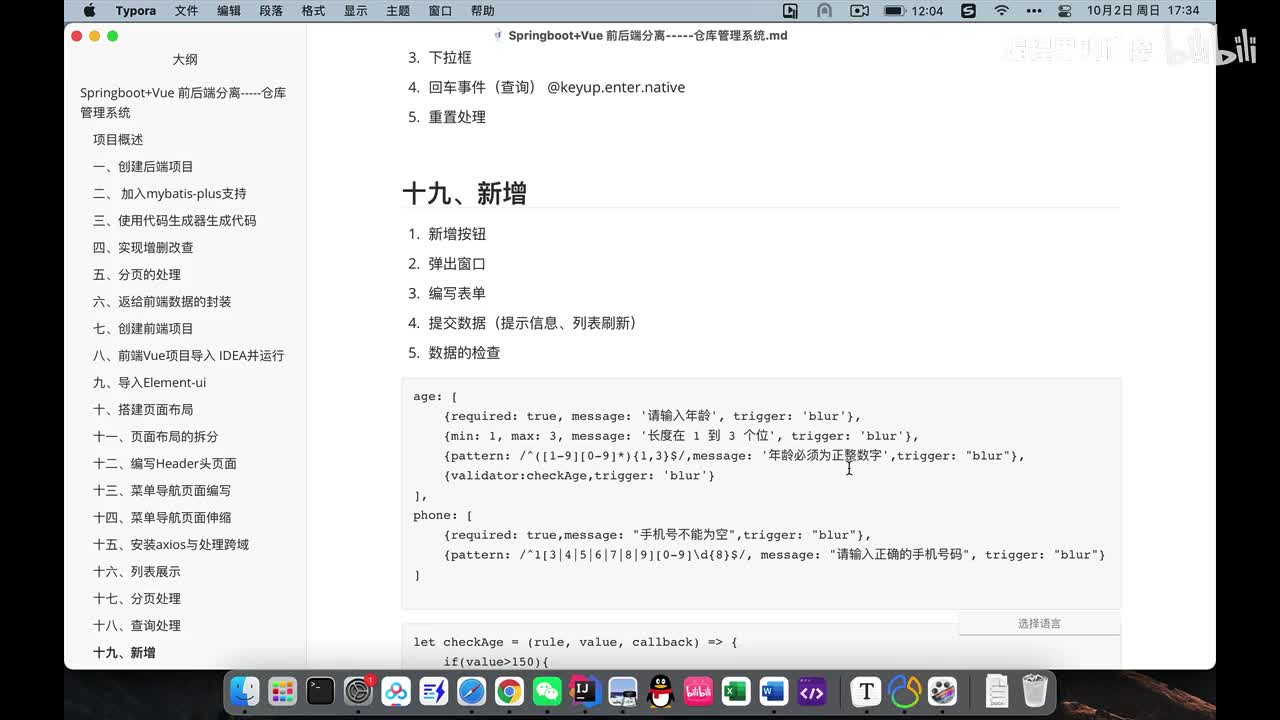Select 十八、查询处理 in outline
Image resolution: width=1280 pixels, height=720 pixels.
tap(137, 625)
